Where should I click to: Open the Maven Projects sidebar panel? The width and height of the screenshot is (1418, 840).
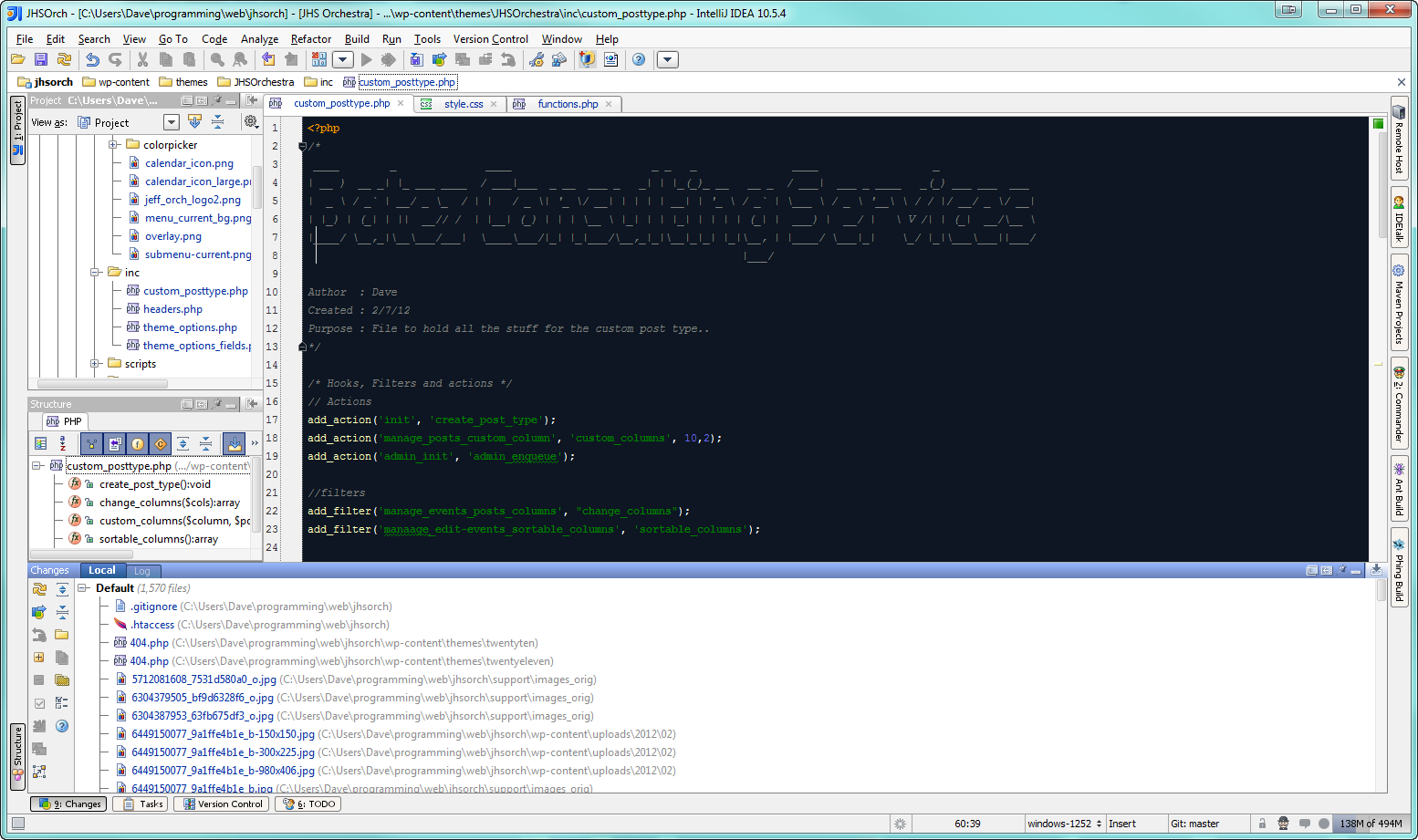click(x=1402, y=301)
